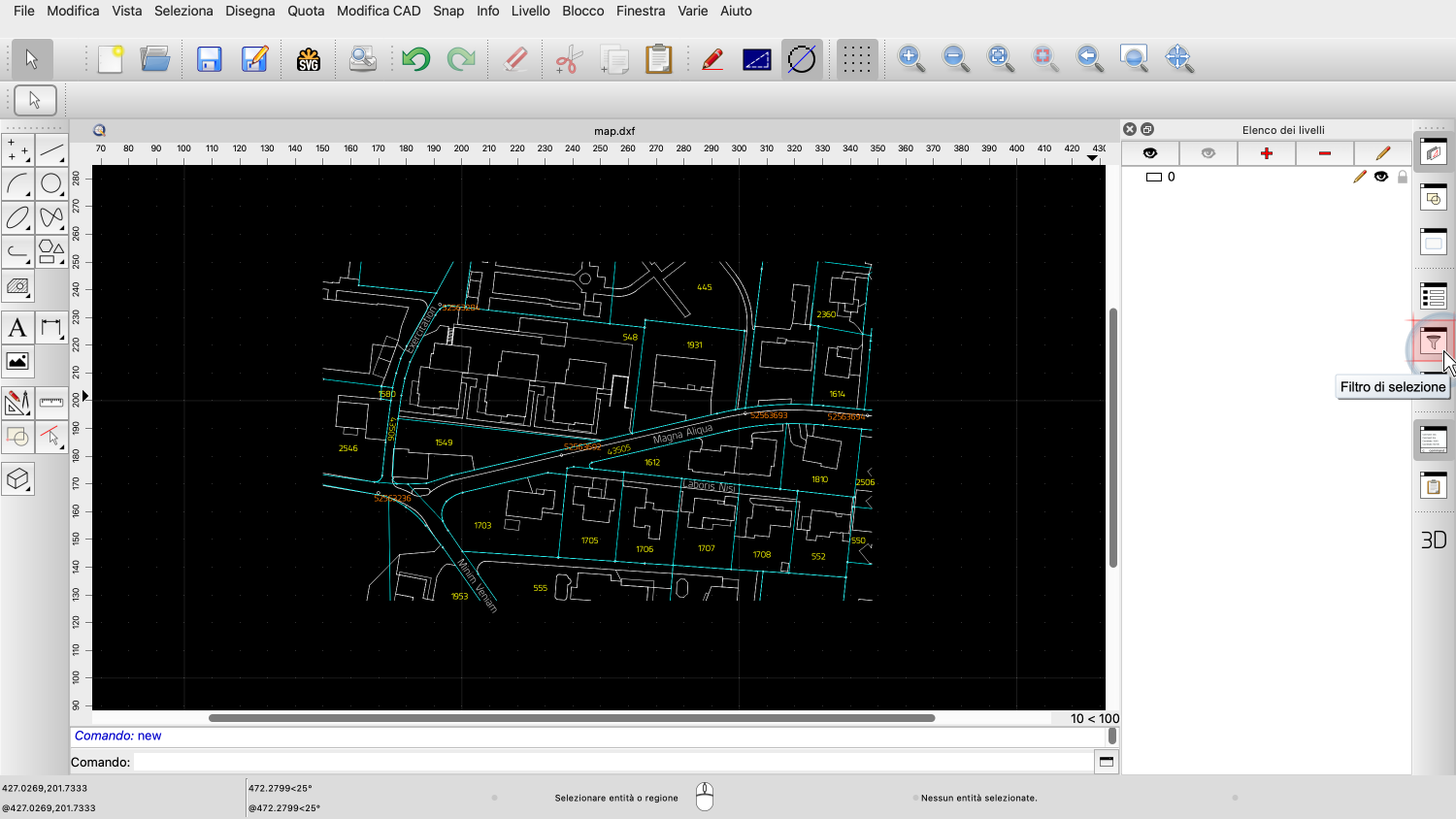Expand the Shapes polygon tool menu

tap(51, 252)
